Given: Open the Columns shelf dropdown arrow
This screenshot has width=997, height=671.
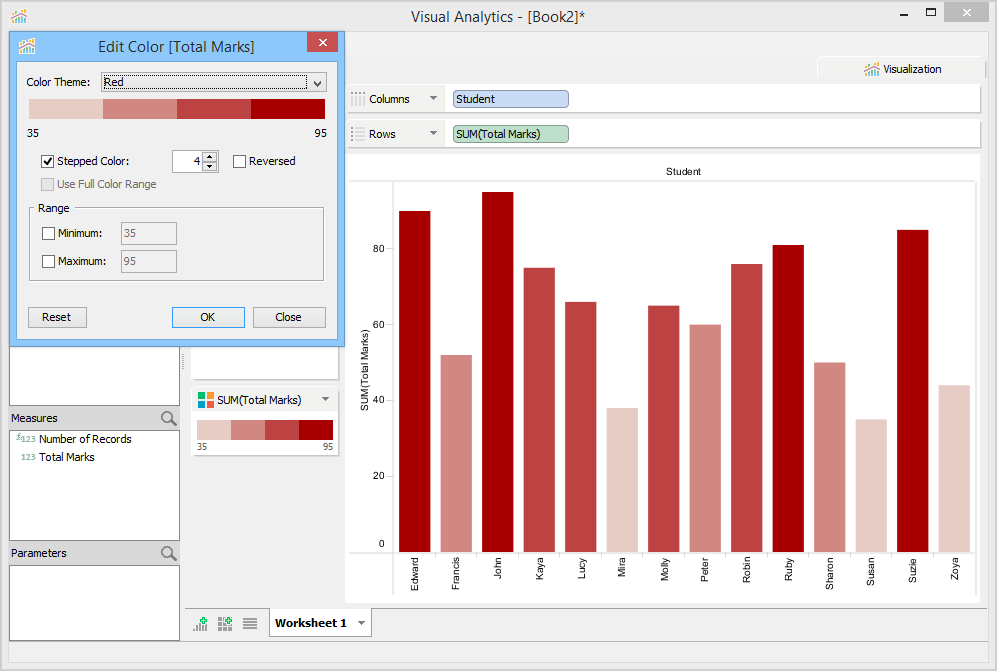Looking at the screenshot, I should click(x=434, y=99).
